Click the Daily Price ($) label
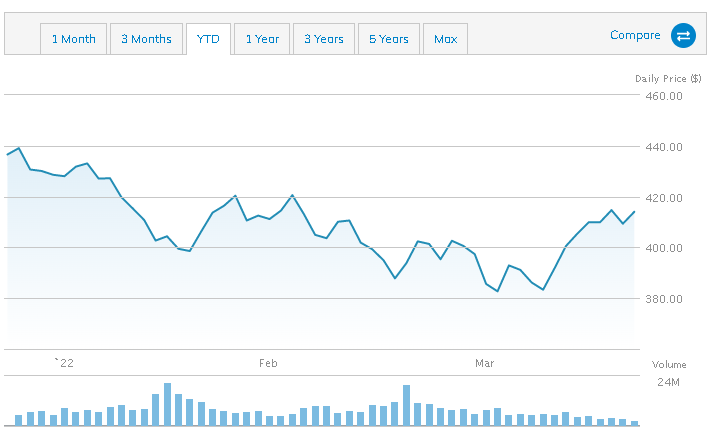 [668, 79]
